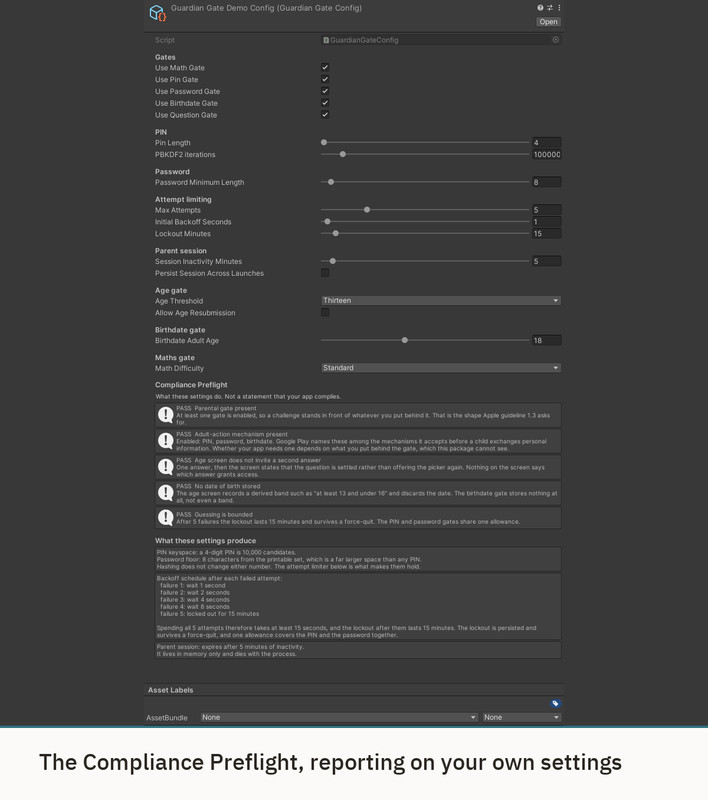Click the Script field object picker circle

(555, 40)
